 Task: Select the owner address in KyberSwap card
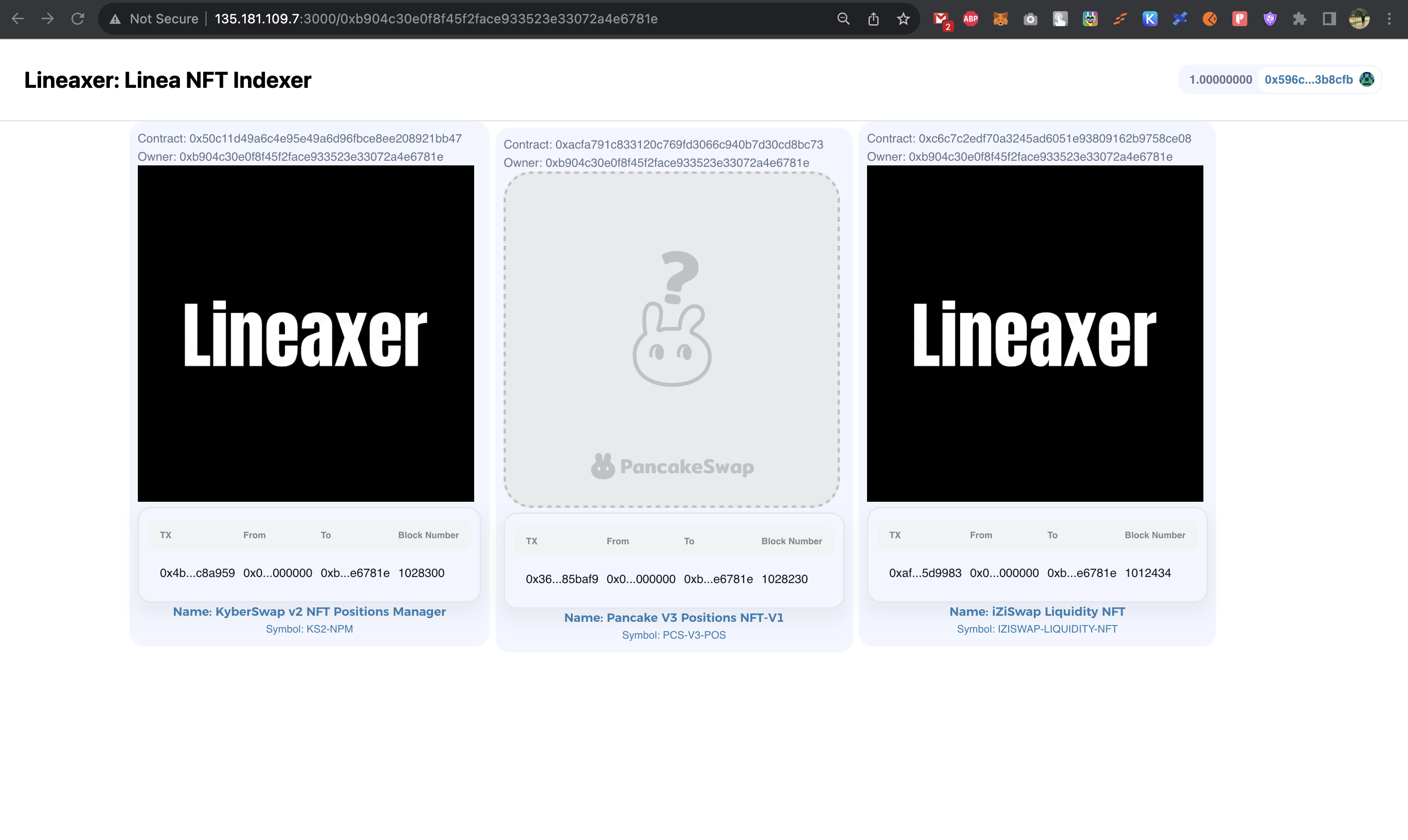point(311,157)
